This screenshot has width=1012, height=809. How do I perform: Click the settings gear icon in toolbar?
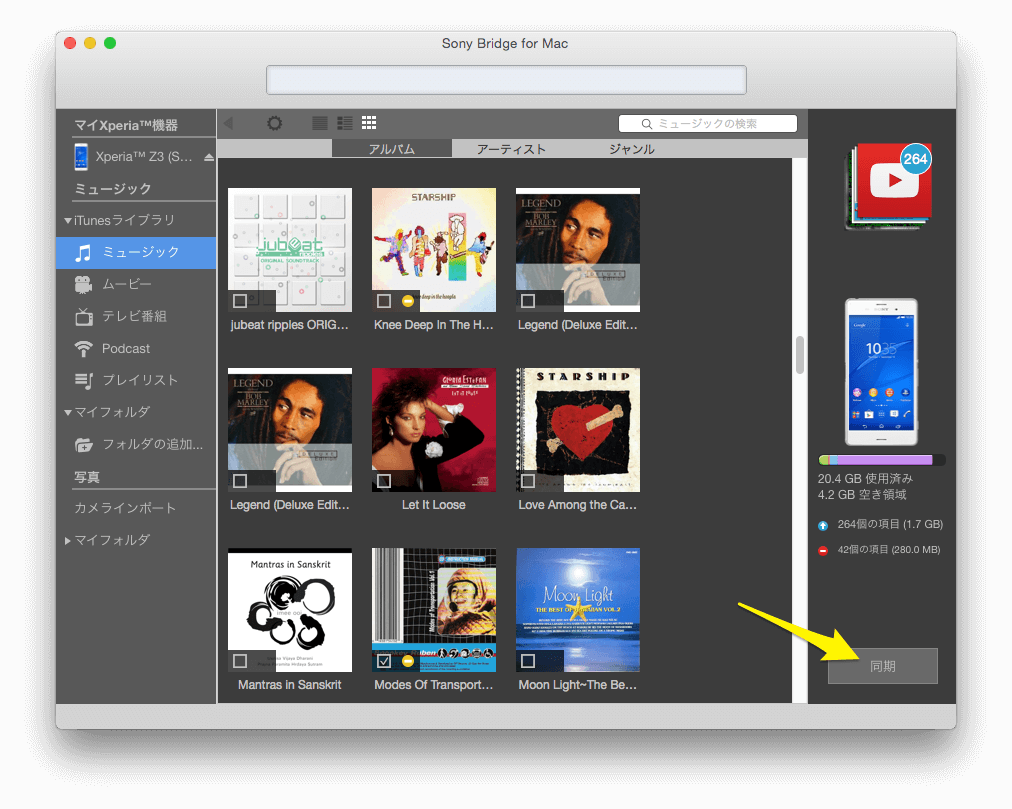coord(274,123)
